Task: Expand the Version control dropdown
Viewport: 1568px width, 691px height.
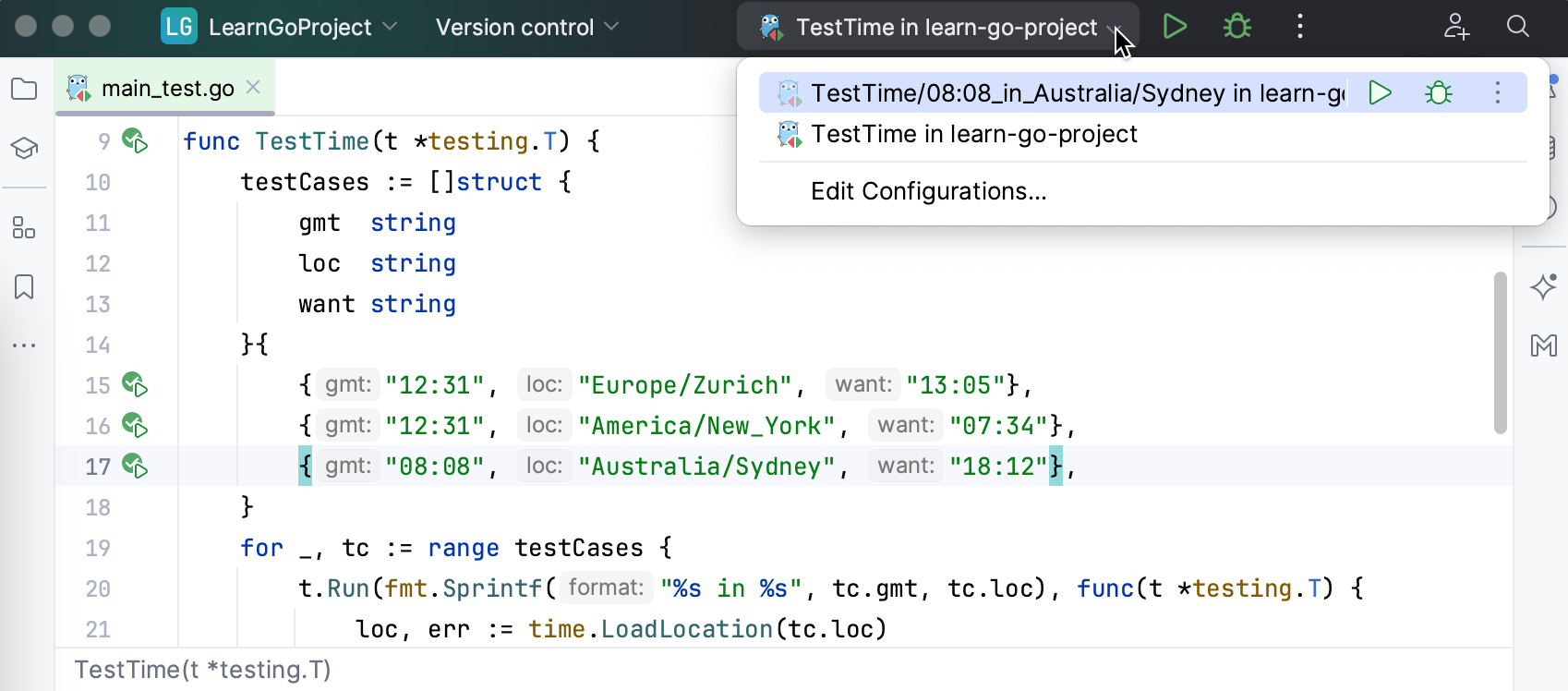Action: [526, 27]
